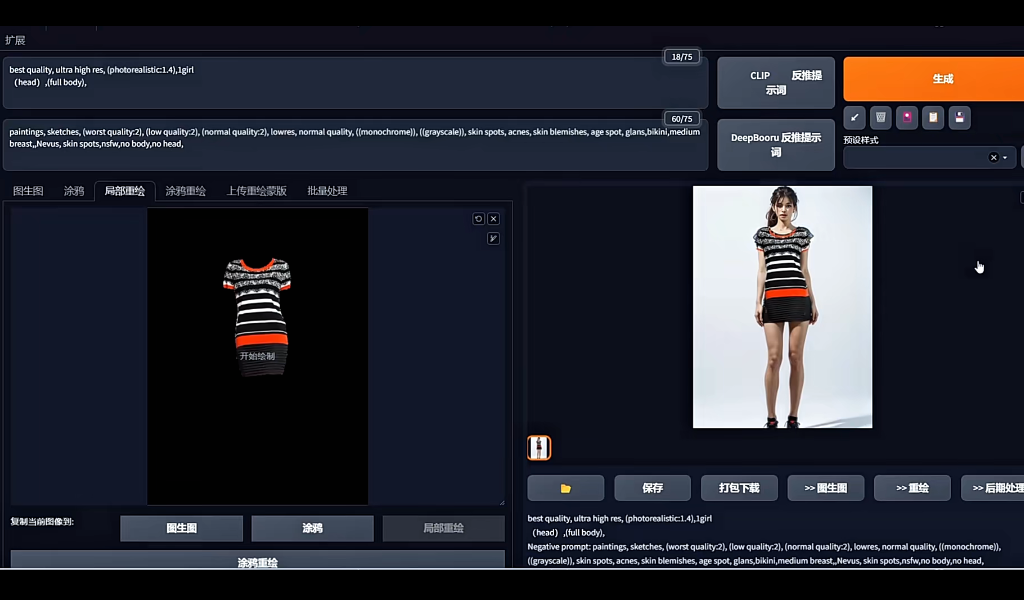Viewport: 1024px width, 600px height.
Task: Send result with >> 图生图 button
Action: [825, 488]
